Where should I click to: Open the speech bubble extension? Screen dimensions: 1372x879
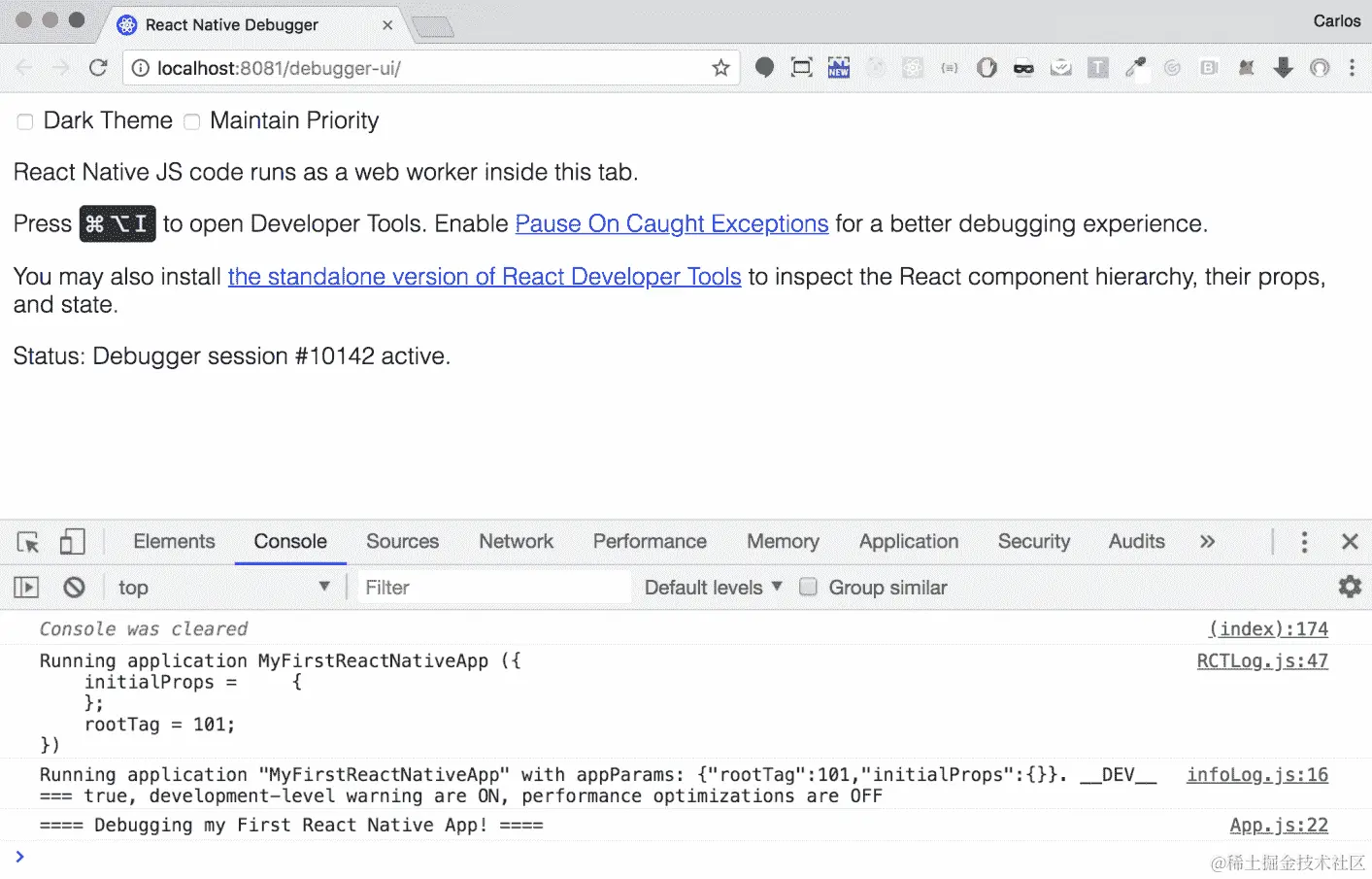click(765, 67)
